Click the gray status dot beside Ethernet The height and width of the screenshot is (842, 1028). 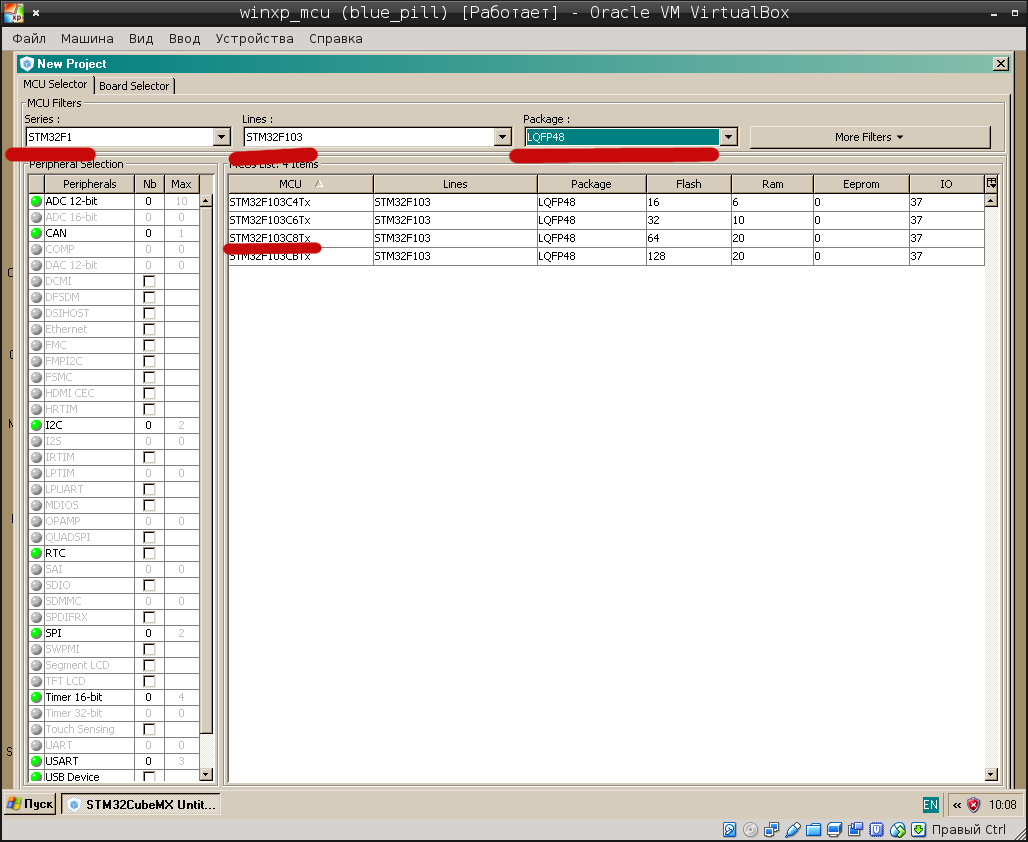[x=37, y=329]
